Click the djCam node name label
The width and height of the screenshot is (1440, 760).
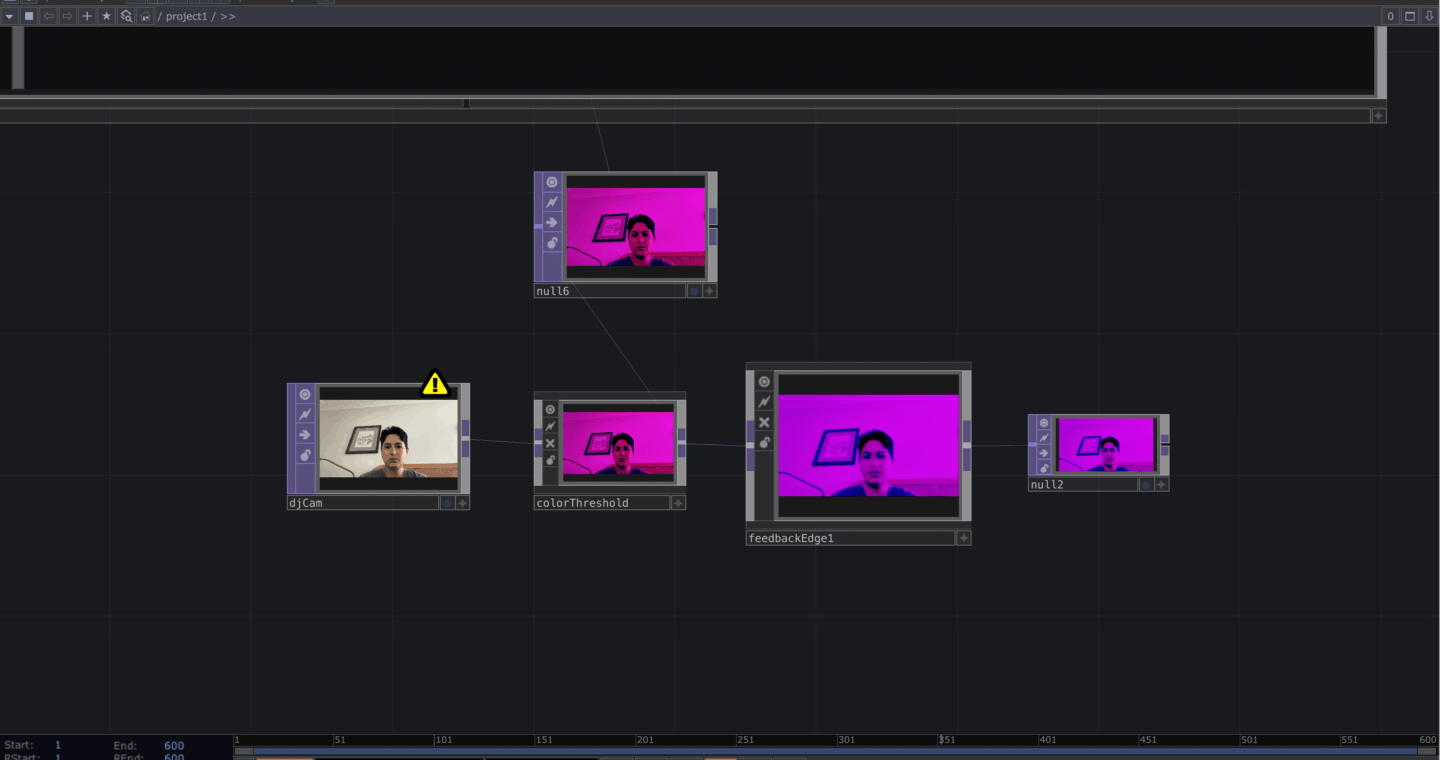(306, 503)
